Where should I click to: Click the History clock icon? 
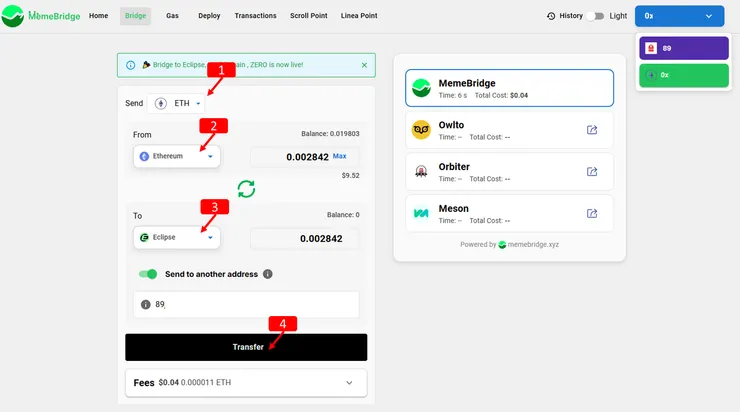coord(551,16)
